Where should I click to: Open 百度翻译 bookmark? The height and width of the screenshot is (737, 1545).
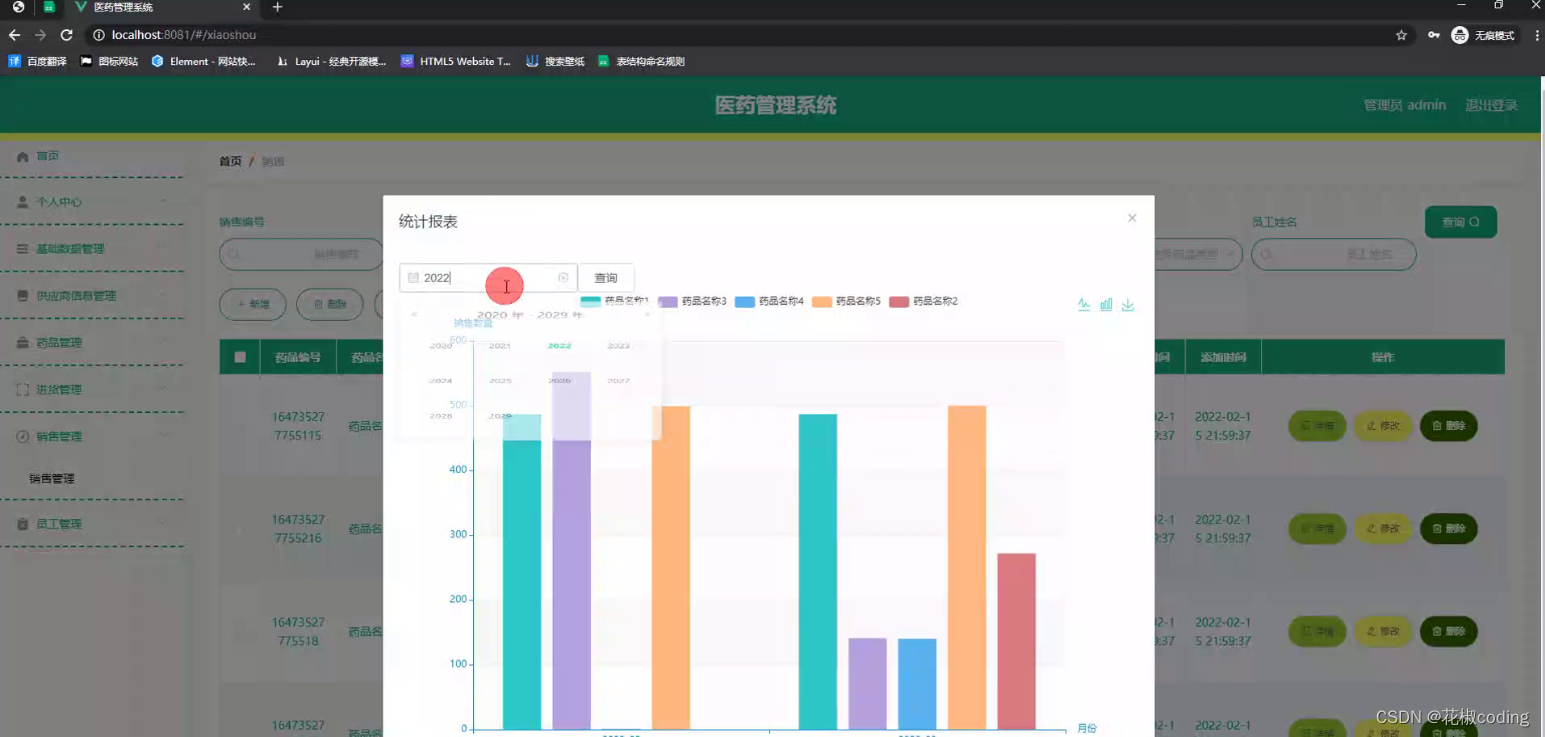[38, 61]
